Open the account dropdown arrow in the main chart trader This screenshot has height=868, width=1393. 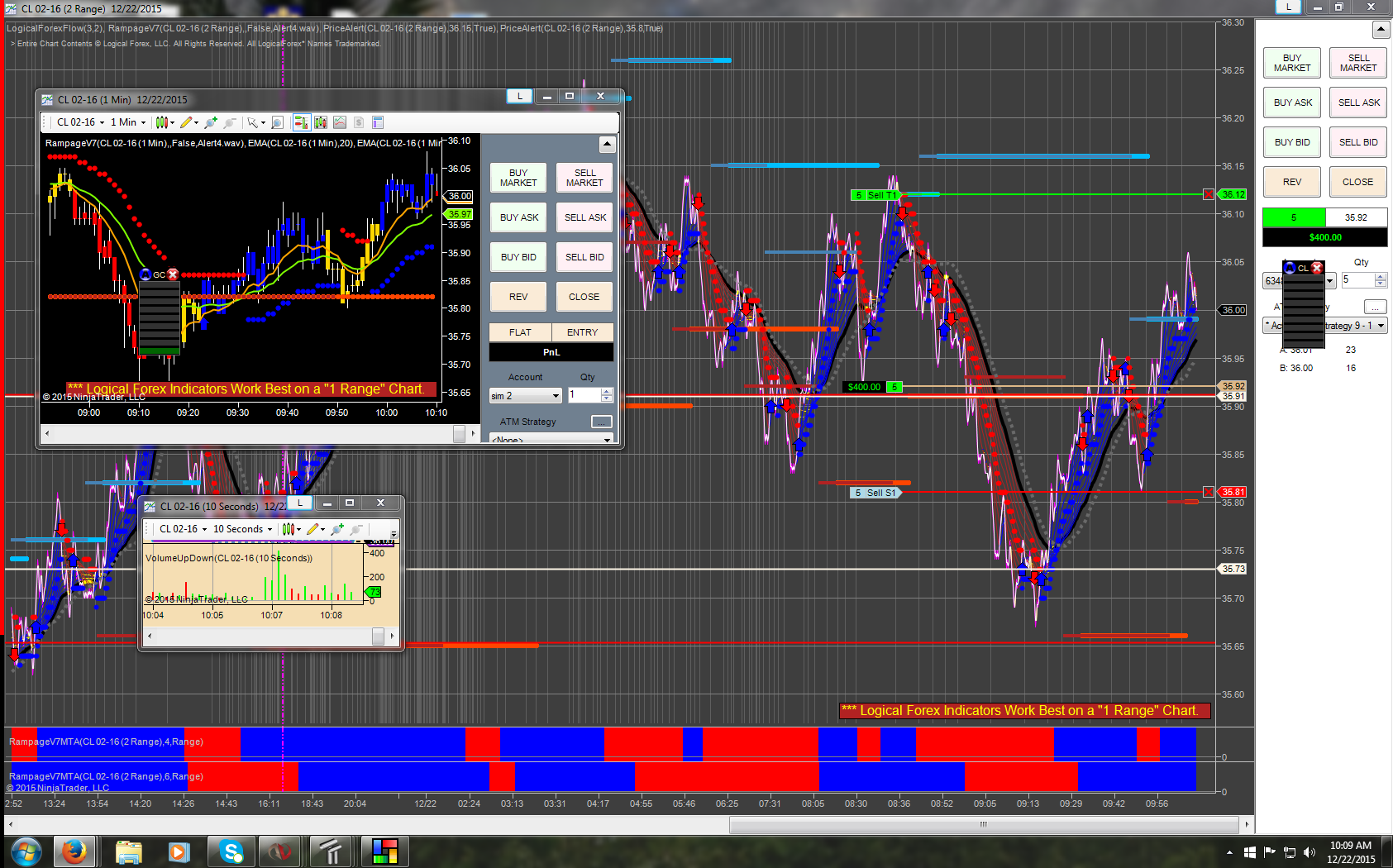(1330, 281)
